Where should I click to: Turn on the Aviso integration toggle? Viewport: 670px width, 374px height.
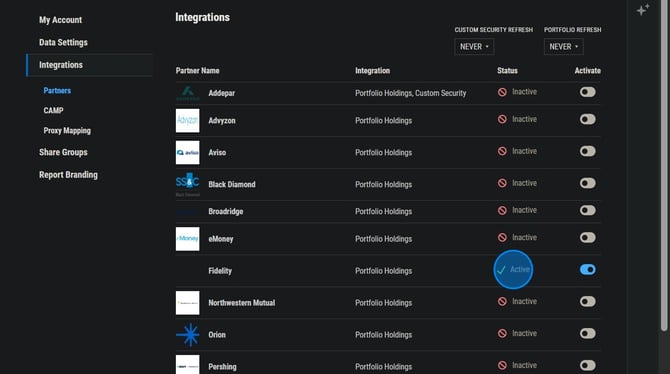(588, 151)
